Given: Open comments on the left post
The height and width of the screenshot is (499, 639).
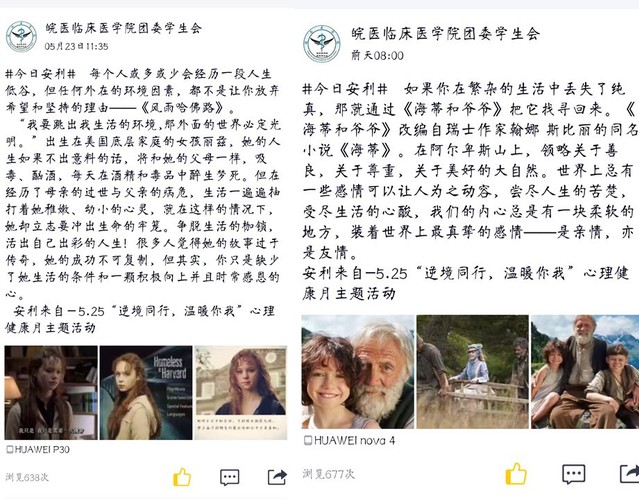Looking at the screenshot, I should (x=229, y=477).
